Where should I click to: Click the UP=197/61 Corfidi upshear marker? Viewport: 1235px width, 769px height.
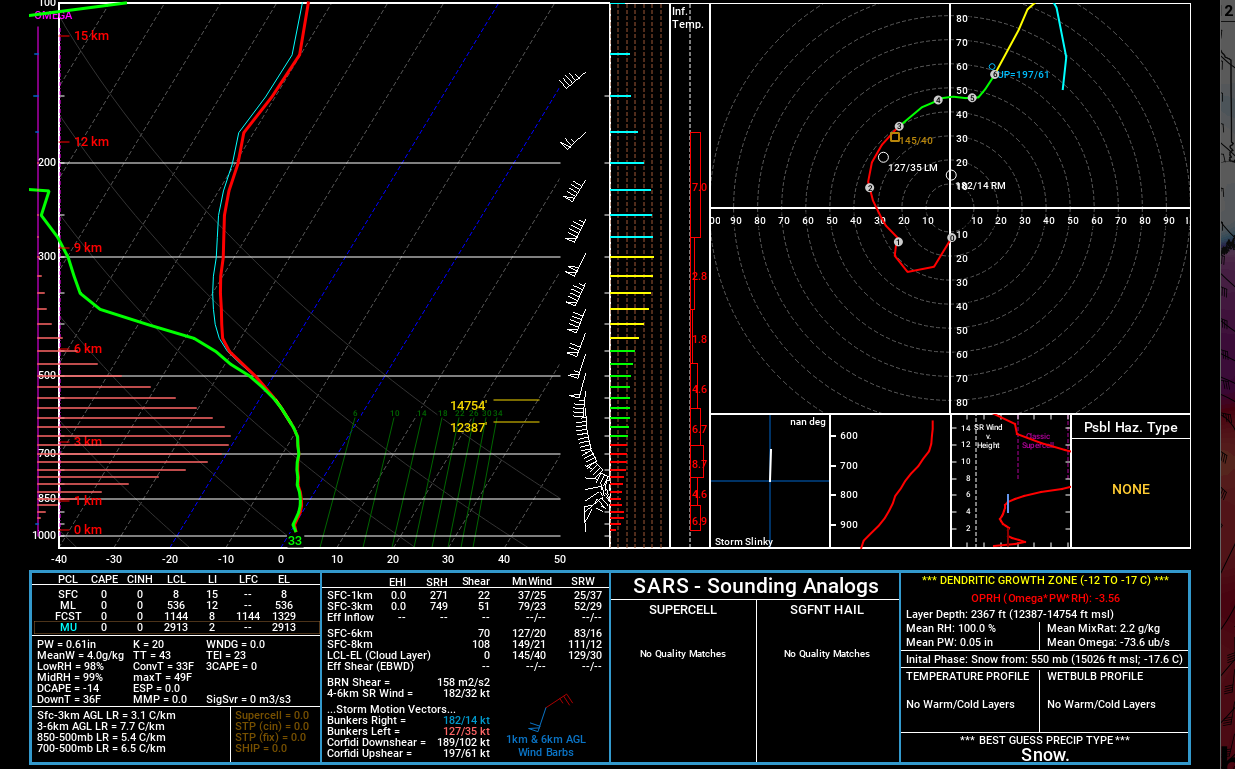click(994, 74)
